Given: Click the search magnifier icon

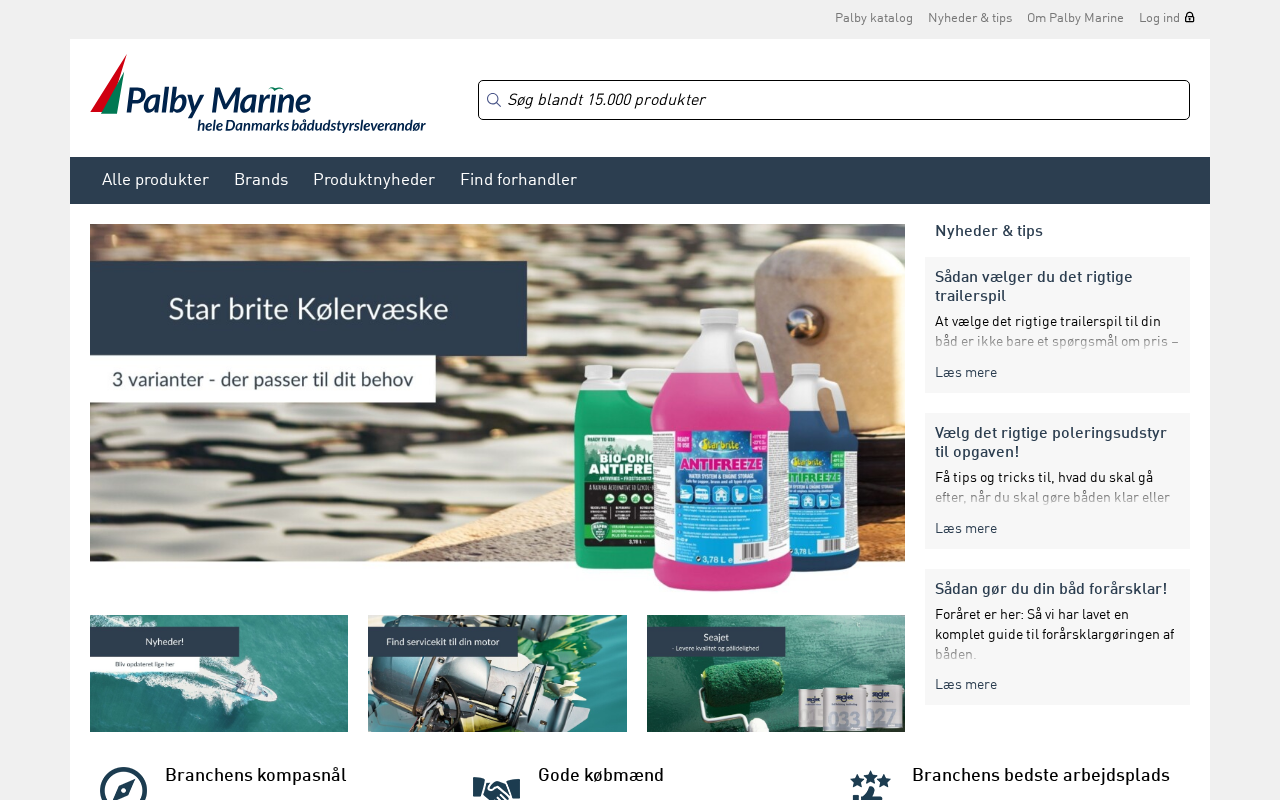Looking at the screenshot, I should point(493,100).
